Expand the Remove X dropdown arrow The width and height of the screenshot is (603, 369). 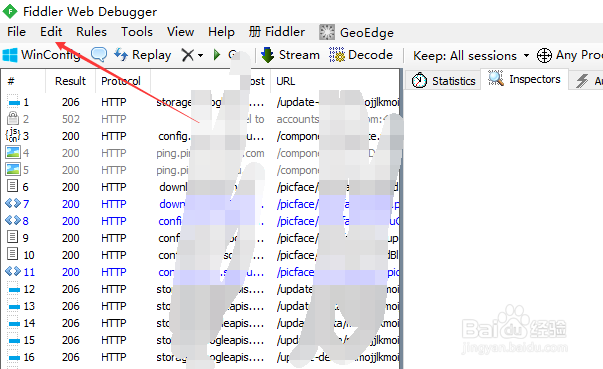(200, 56)
